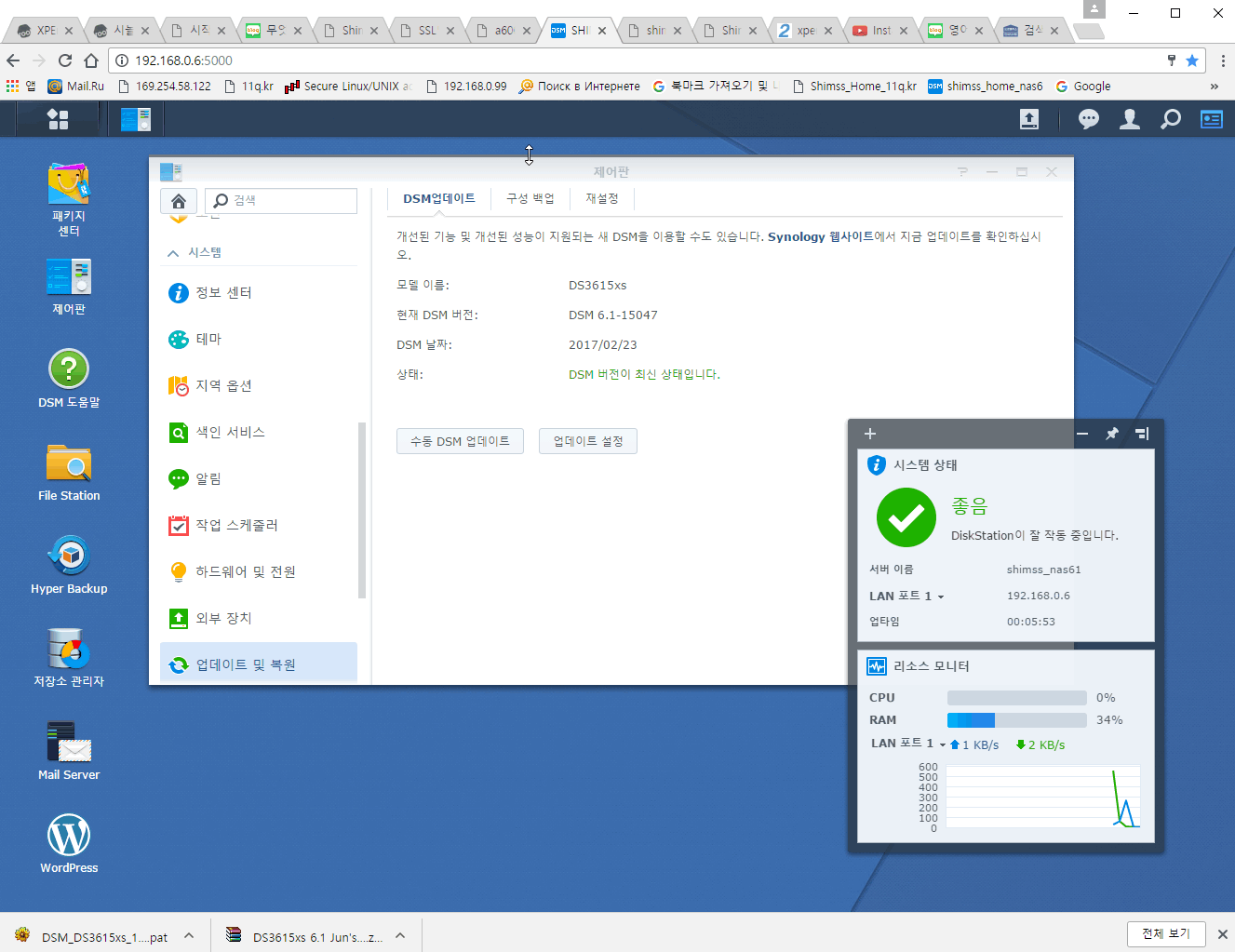Expand the DS3615xs 6.1 Jun's download arrow

coord(400,935)
